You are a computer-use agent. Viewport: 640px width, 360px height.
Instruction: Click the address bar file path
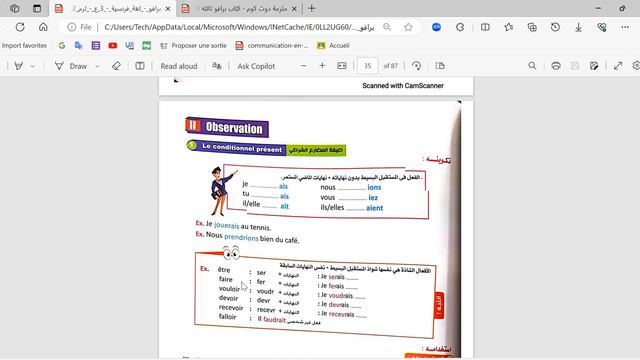click(239, 27)
